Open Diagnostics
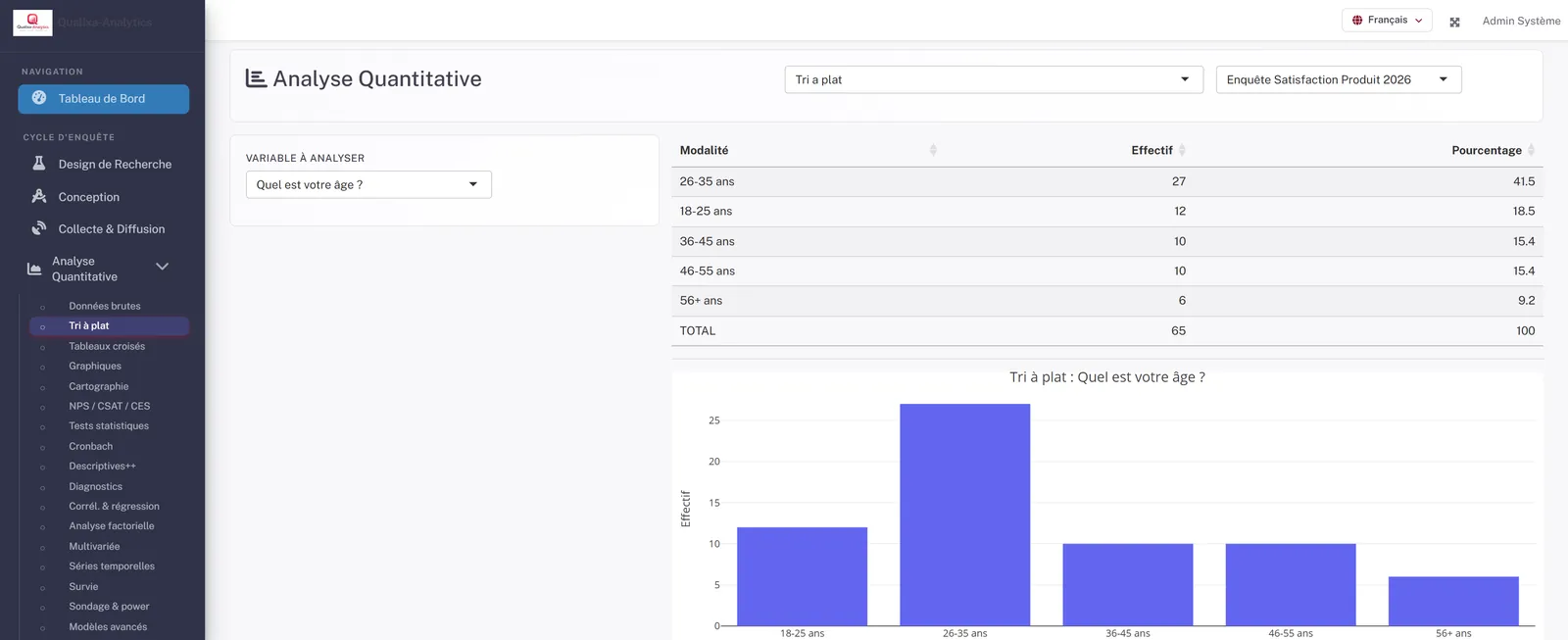 click(96, 486)
